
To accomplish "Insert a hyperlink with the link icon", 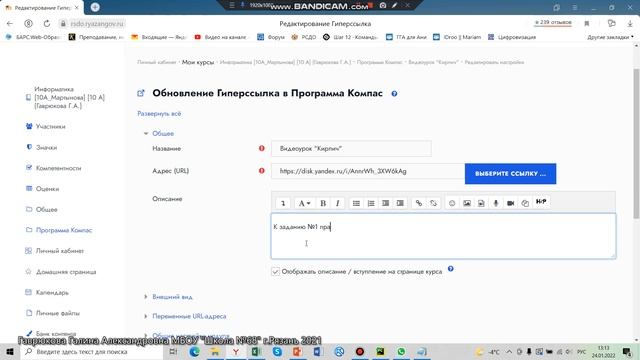I will pos(419,203).
